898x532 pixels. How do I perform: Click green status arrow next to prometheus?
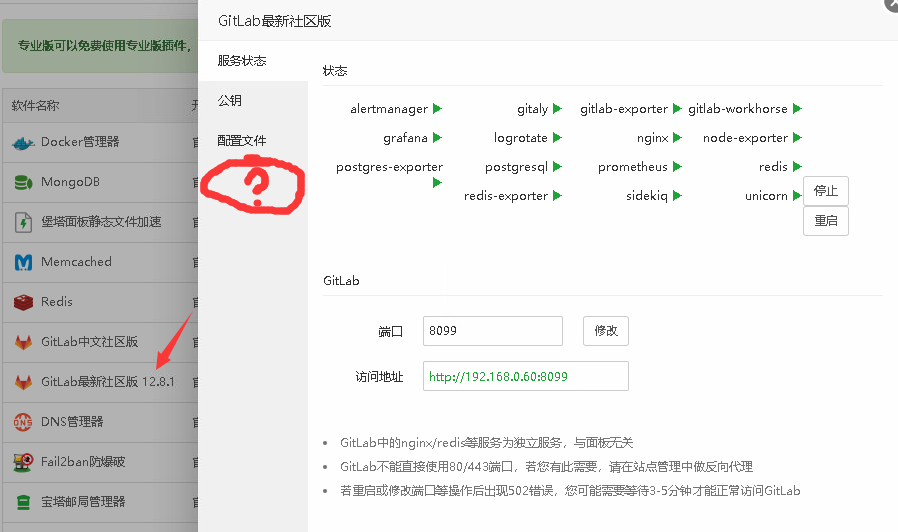pos(677,167)
